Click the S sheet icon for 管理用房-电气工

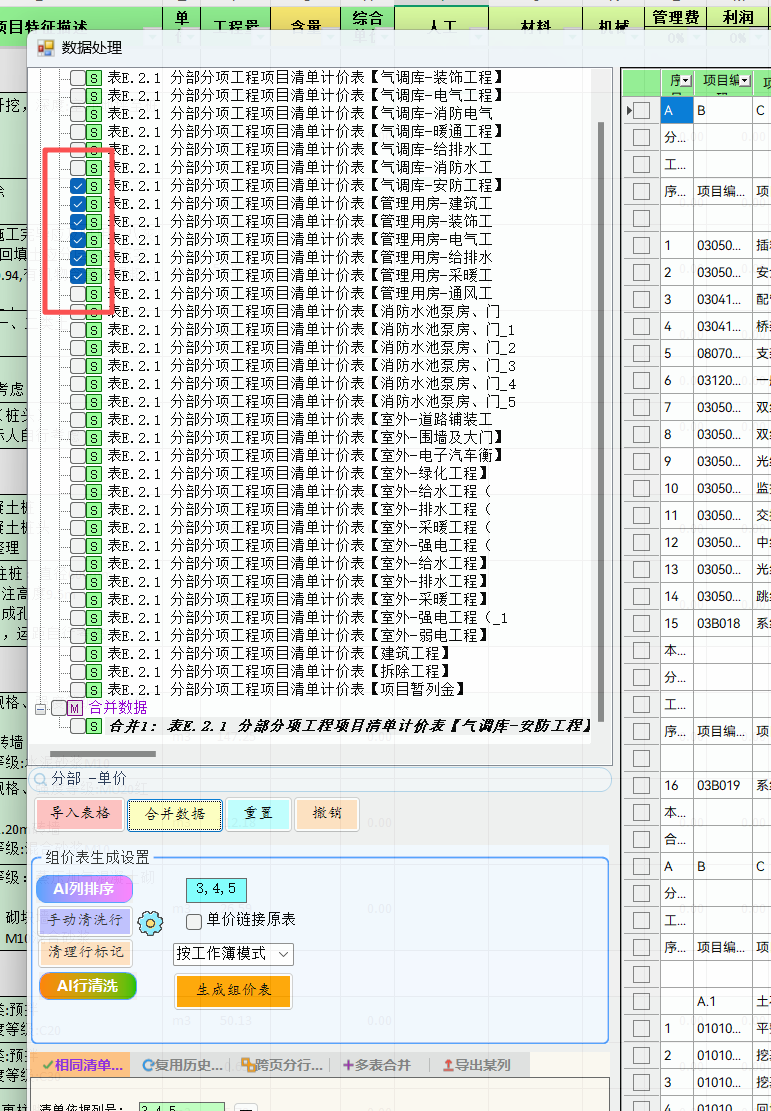click(94, 240)
